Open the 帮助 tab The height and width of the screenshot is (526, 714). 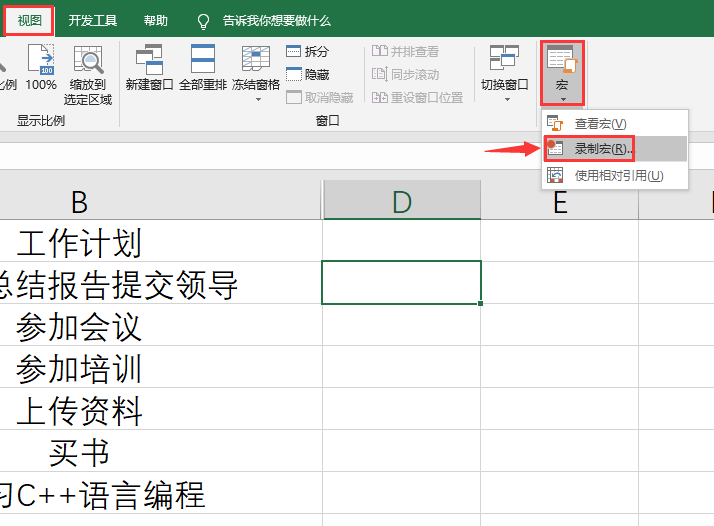pyautogui.click(x=156, y=20)
